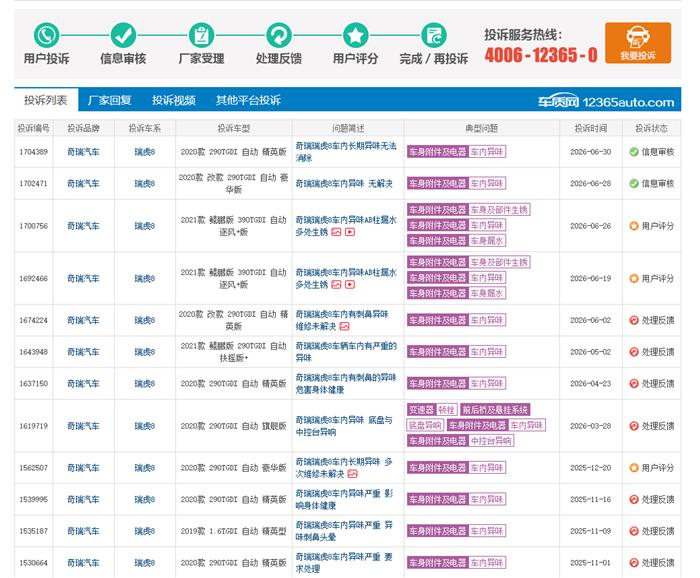Switch to the 其他平台投诉 tab

tap(248, 100)
